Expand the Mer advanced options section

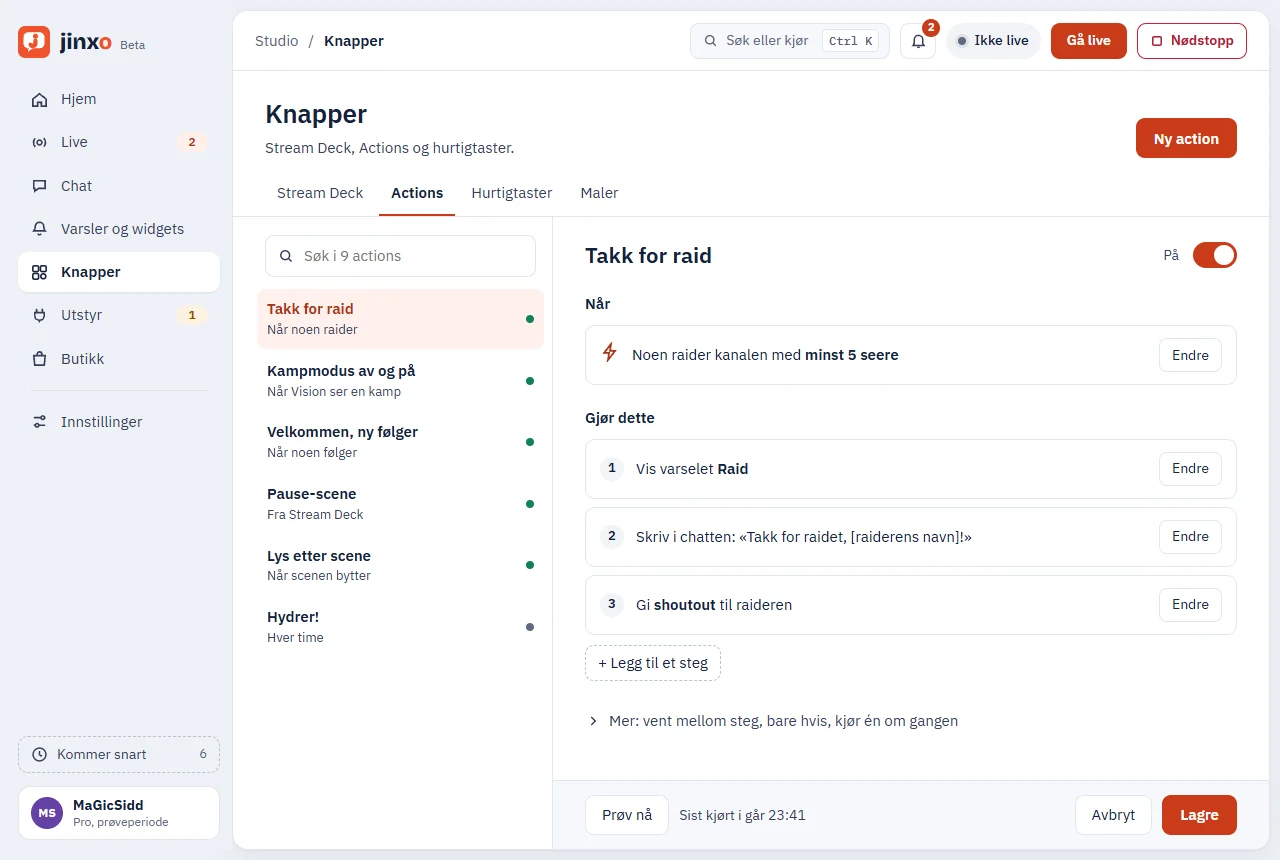pyautogui.click(x=773, y=721)
